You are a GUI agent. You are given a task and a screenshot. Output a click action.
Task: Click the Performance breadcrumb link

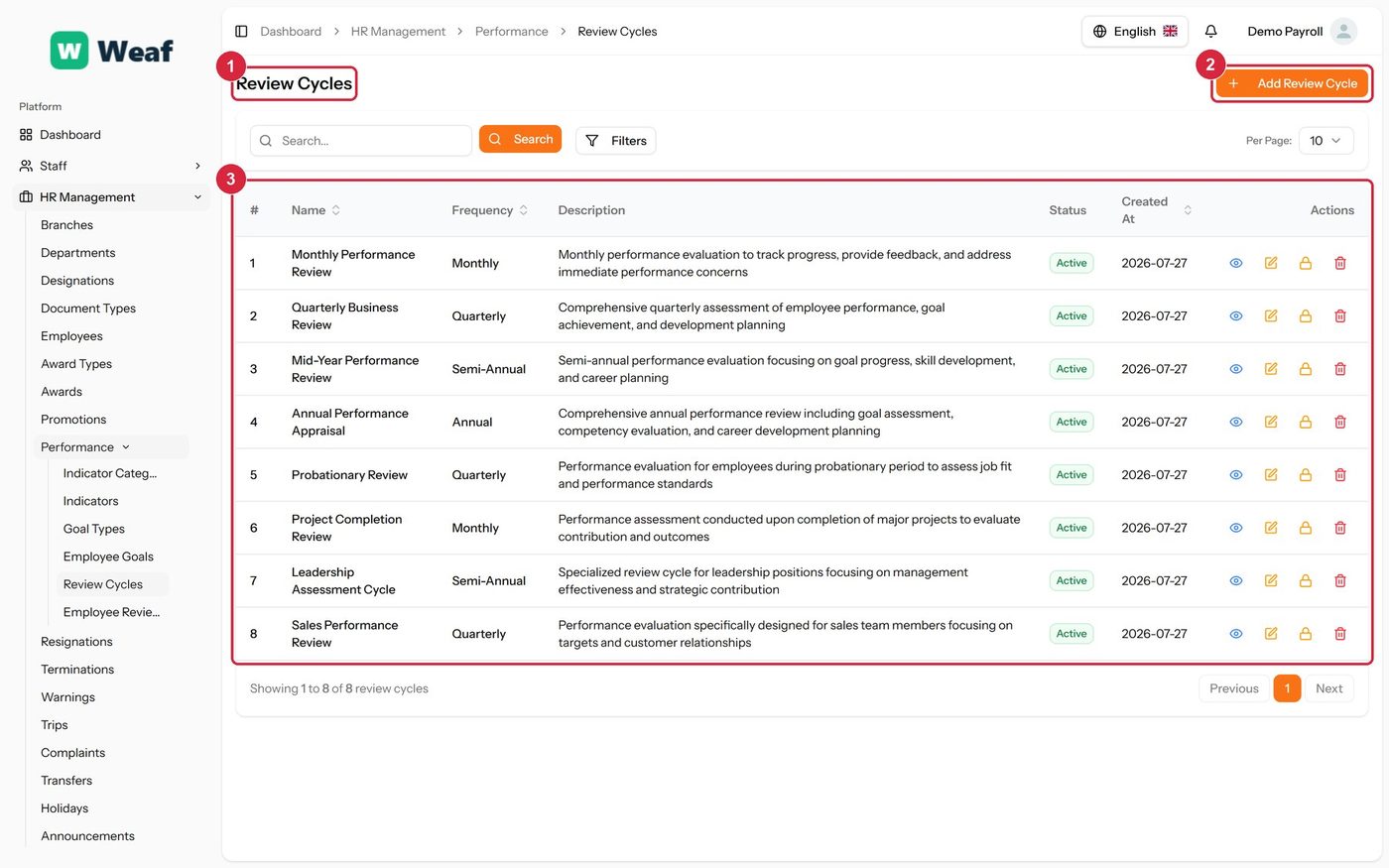click(x=511, y=32)
